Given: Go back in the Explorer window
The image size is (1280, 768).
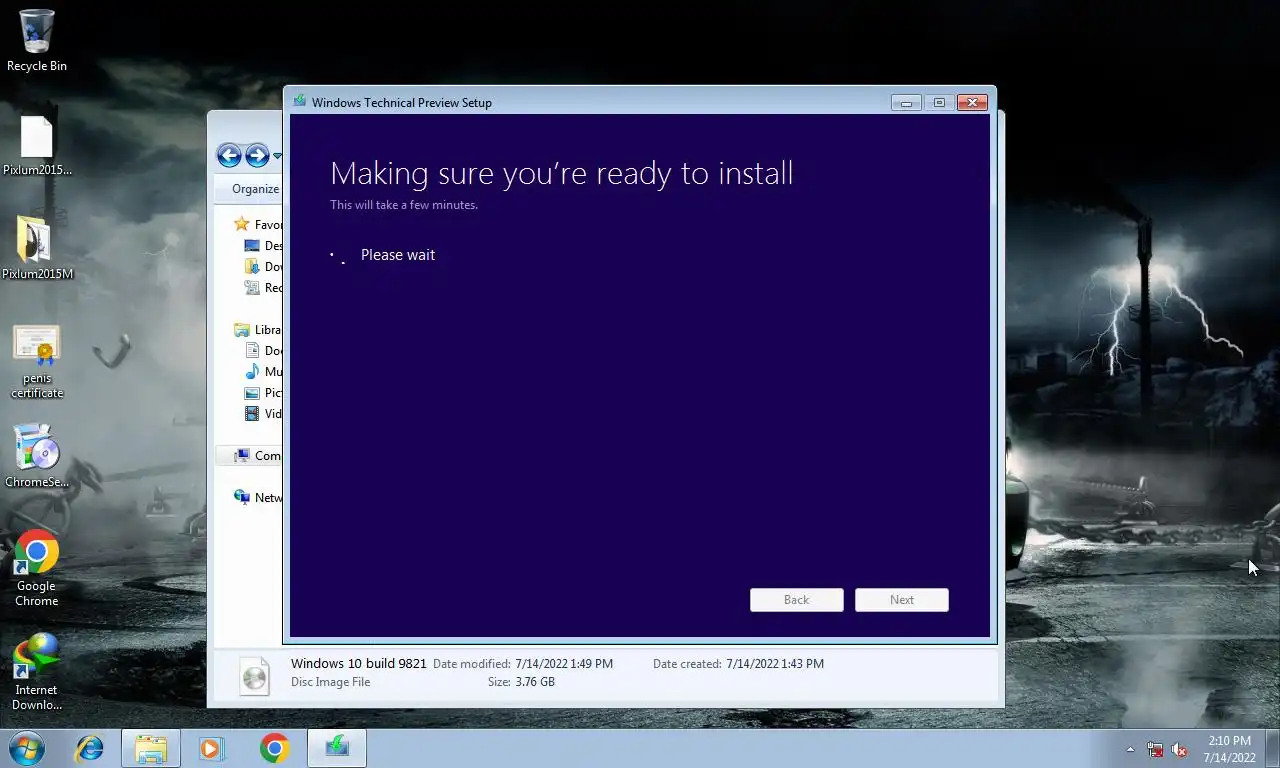Looking at the screenshot, I should click(x=229, y=155).
